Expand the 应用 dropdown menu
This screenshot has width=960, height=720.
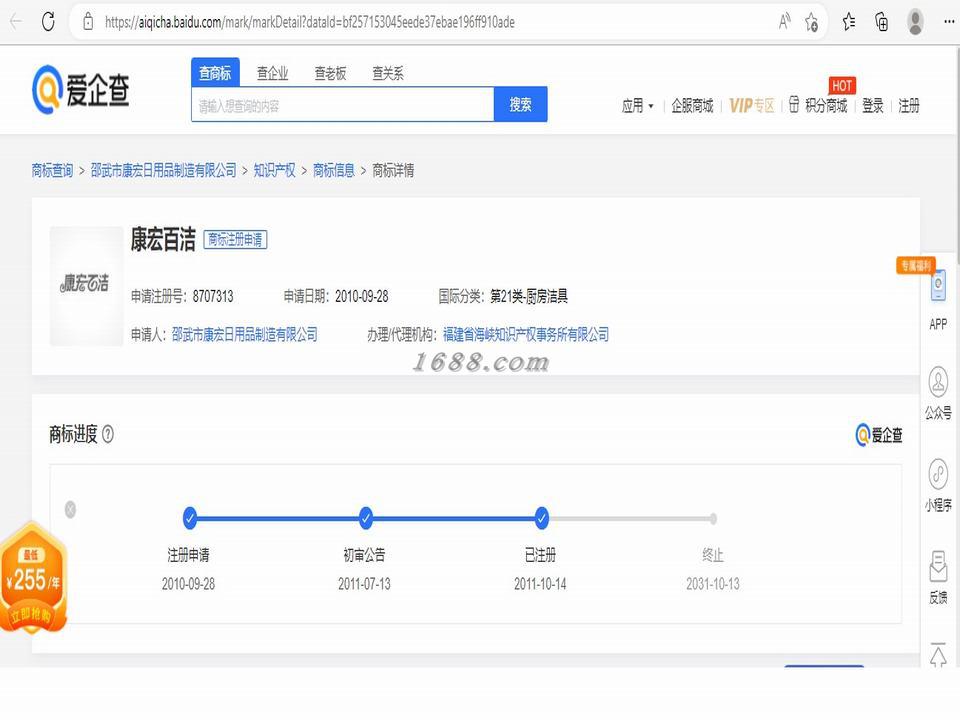[637, 105]
